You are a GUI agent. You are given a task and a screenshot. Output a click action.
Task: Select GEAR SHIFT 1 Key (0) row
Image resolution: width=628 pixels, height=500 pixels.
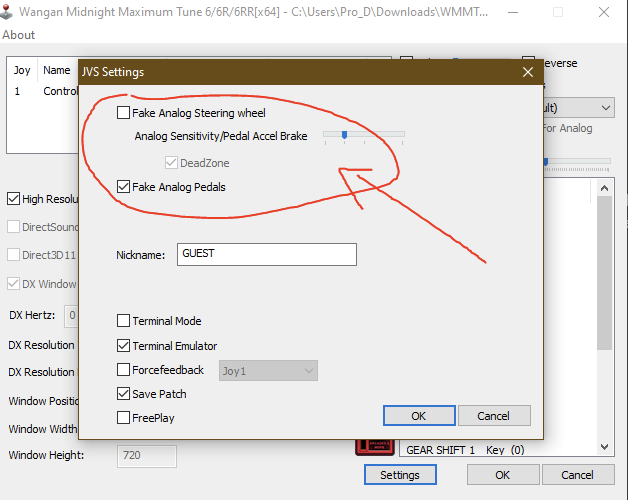coord(465,450)
